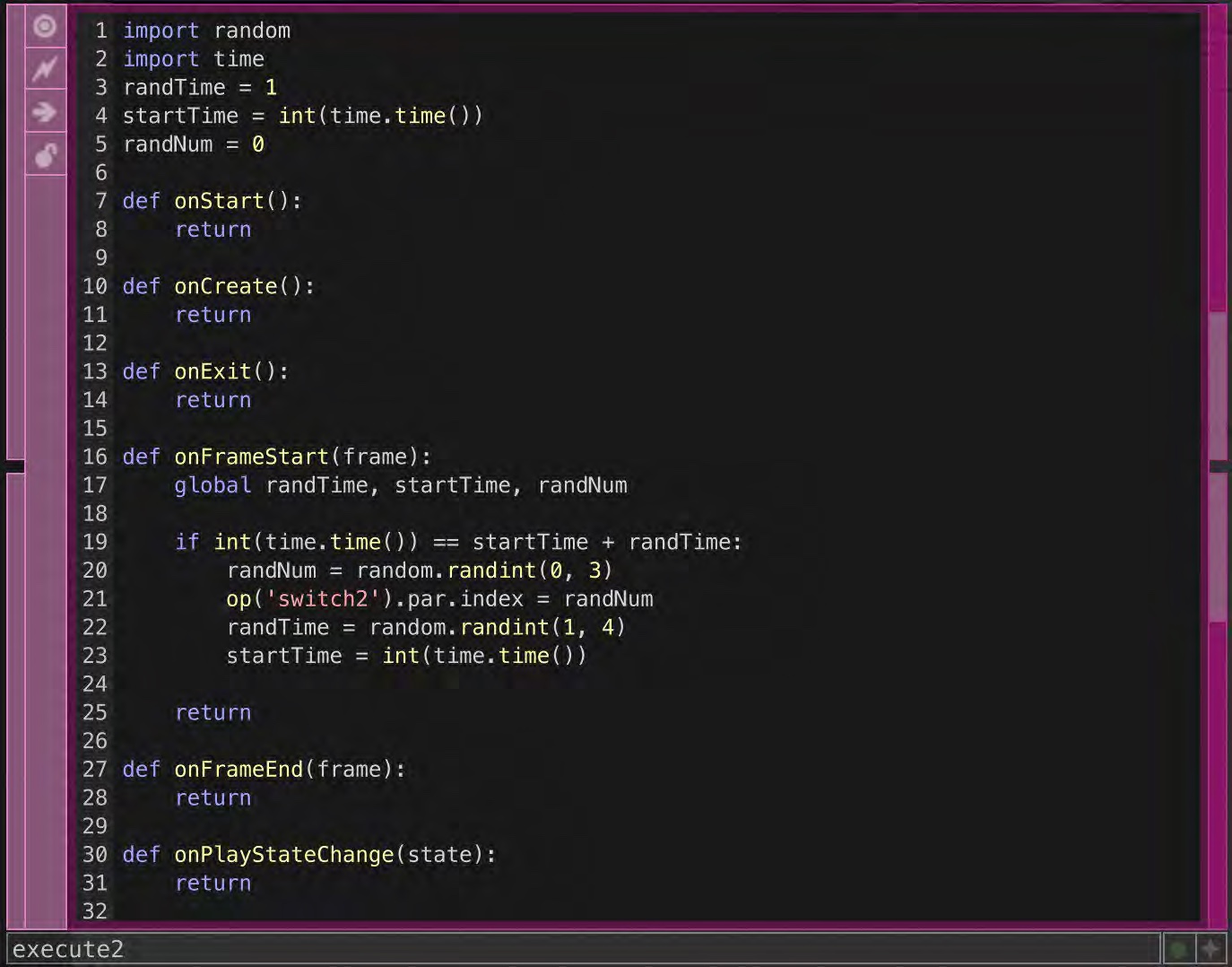Click the 'import random' line
This screenshot has height=967, width=1232.
(206, 30)
